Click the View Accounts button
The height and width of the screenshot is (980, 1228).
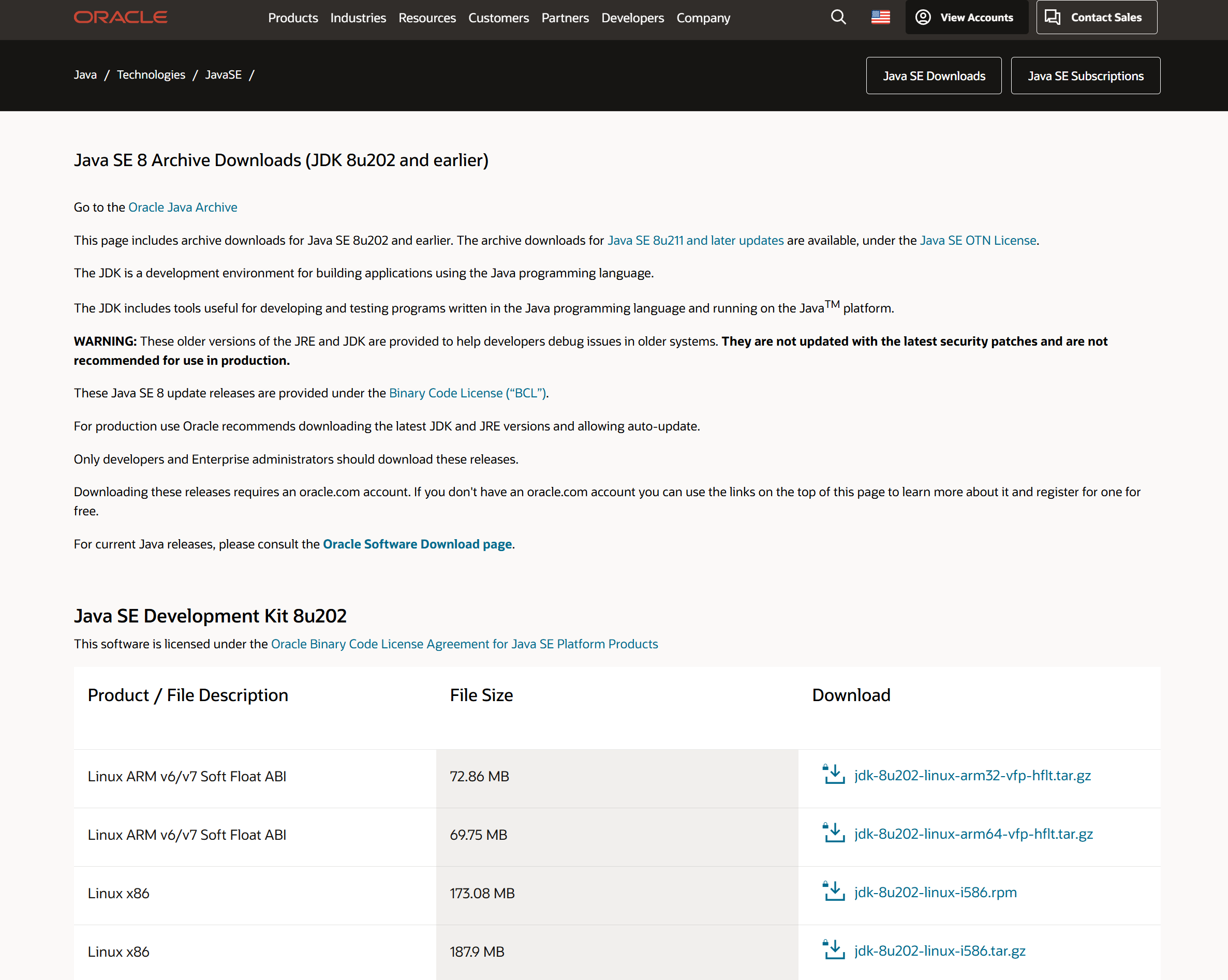[x=967, y=17]
